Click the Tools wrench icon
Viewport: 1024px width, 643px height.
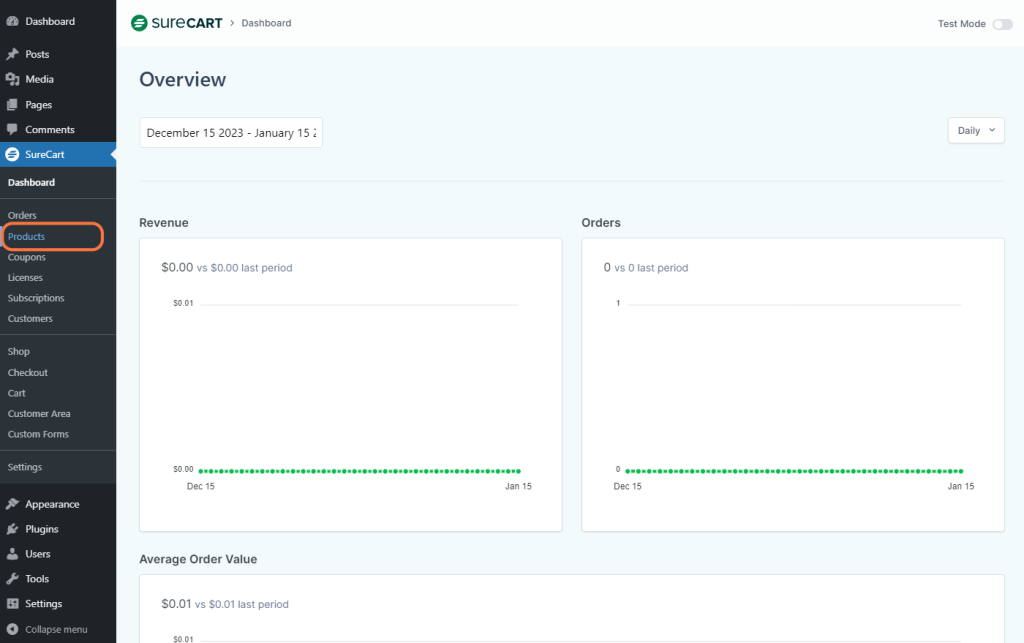point(12,579)
